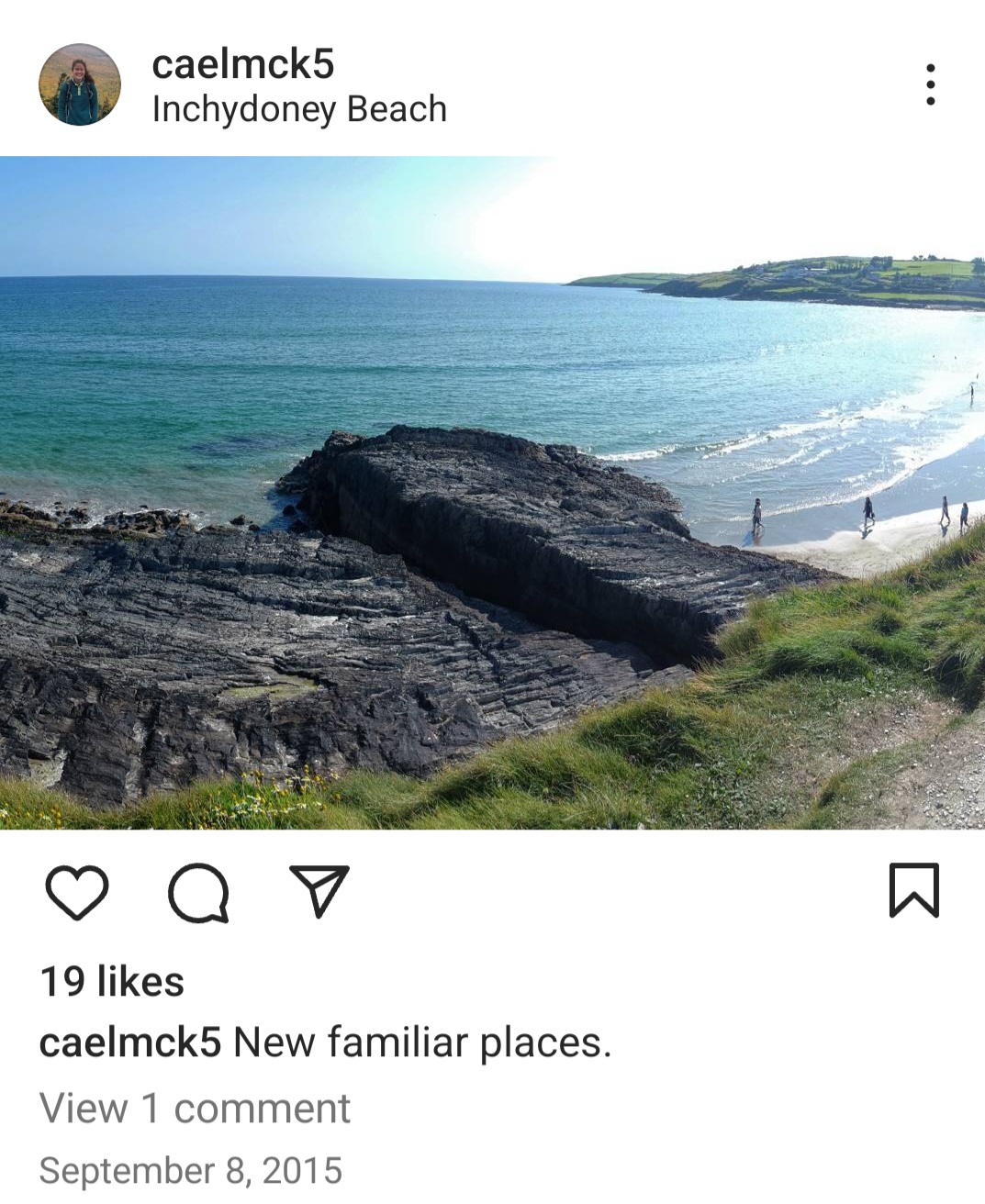The width and height of the screenshot is (985, 1204).
Task: Tap the caption text New familiar places
Action: click(422, 1042)
